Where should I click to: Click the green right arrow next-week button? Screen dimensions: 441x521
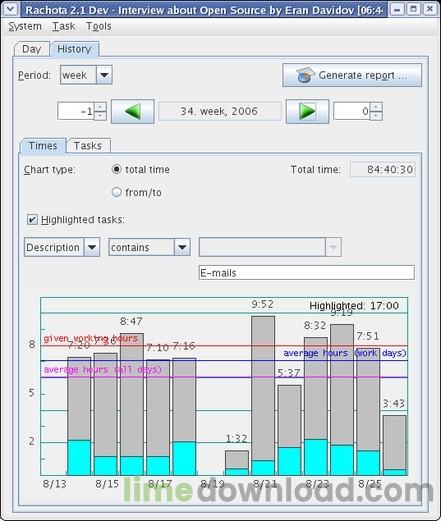coord(307,111)
